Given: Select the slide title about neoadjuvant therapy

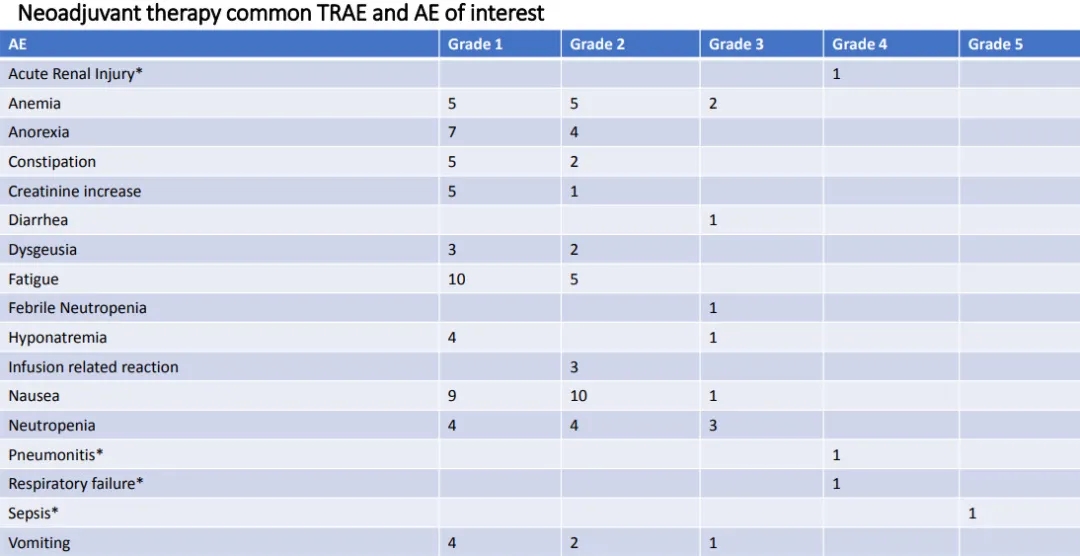Looking at the screenshot, I should [281, 13].
